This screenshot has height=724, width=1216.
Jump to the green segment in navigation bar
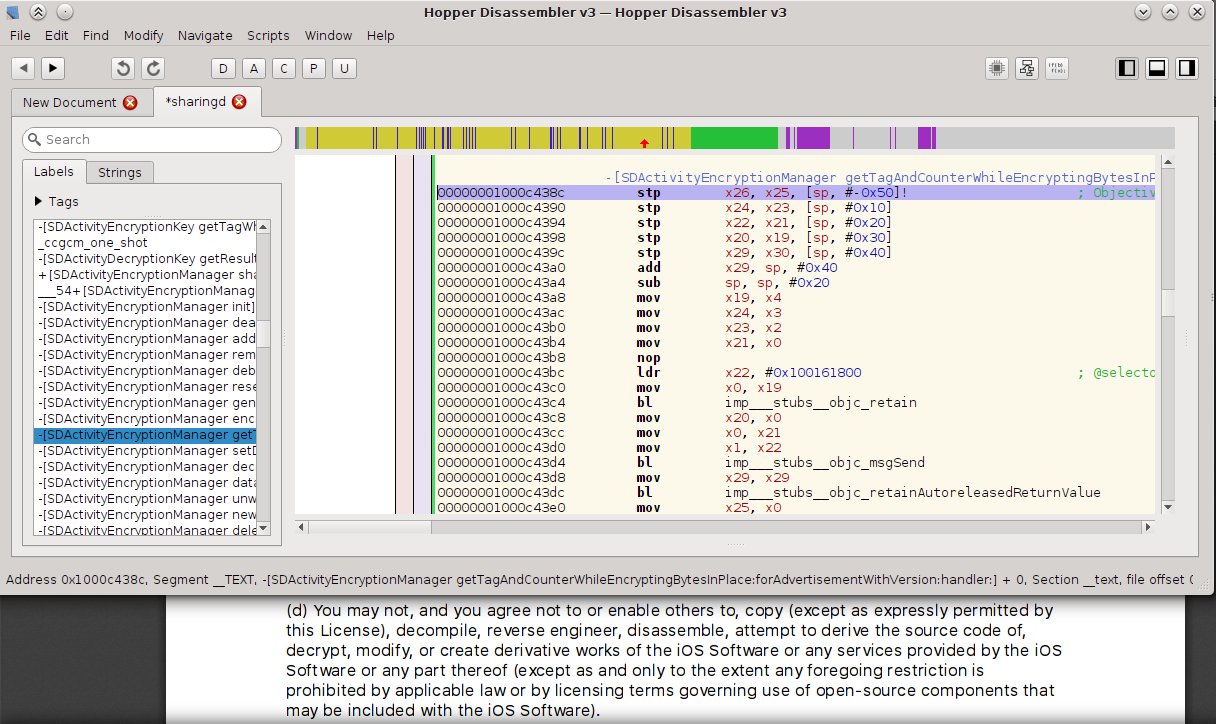pos(734,139)
